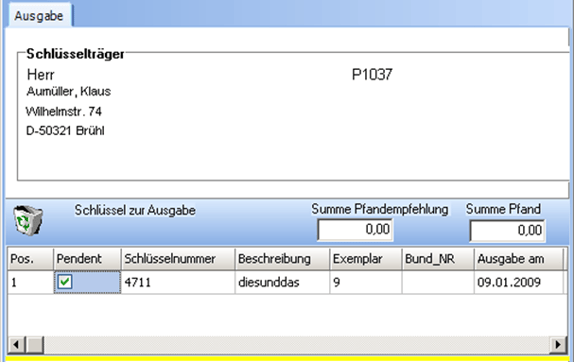
Task: Select the key number 4711 cell
Action: tap(178, 282)
